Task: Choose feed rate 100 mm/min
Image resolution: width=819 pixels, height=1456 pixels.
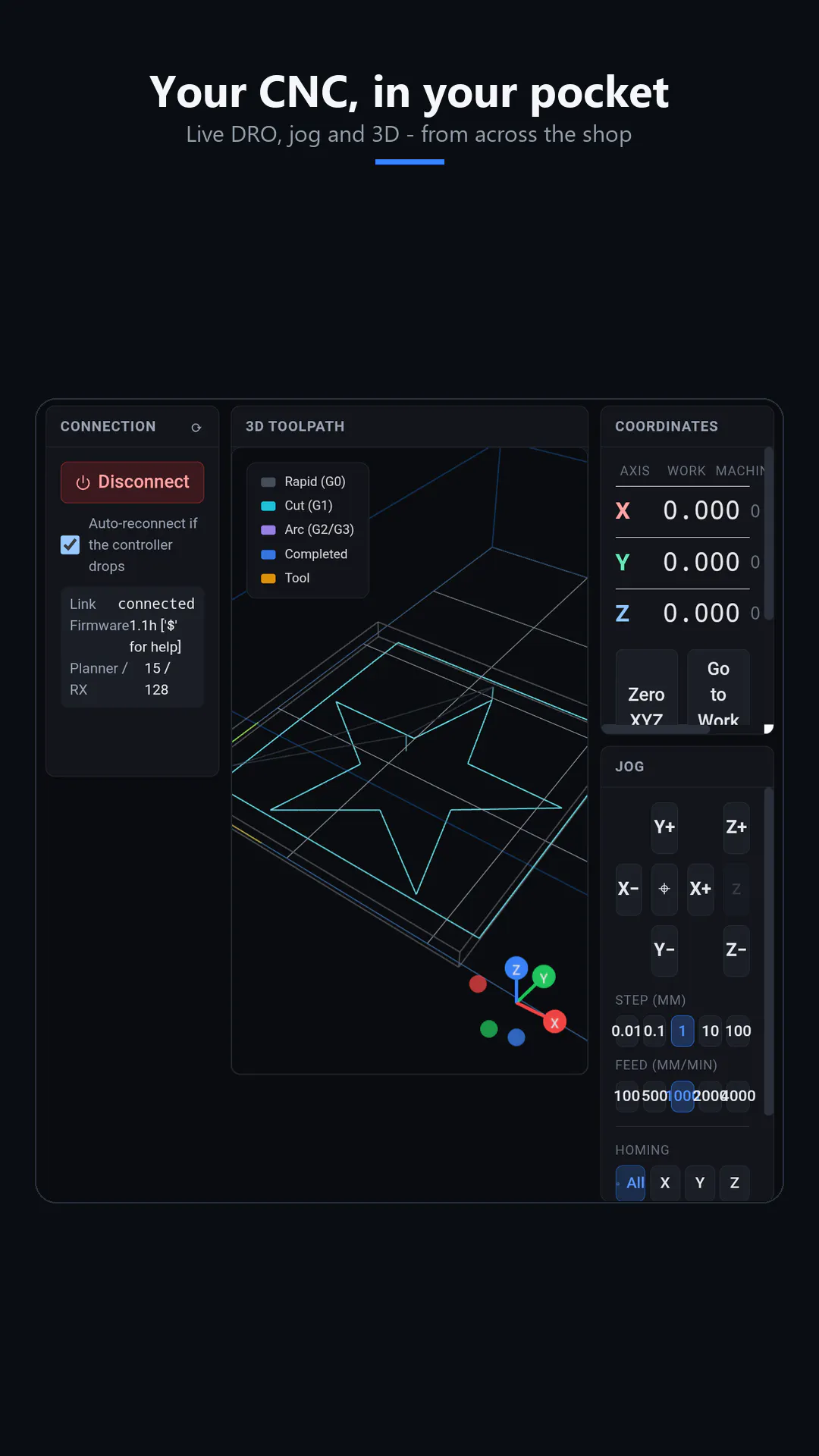Action: point(627,1097)
